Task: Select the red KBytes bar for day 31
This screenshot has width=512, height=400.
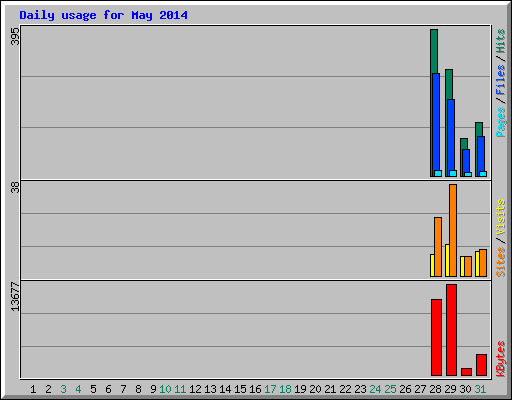Action: [481, 365]
